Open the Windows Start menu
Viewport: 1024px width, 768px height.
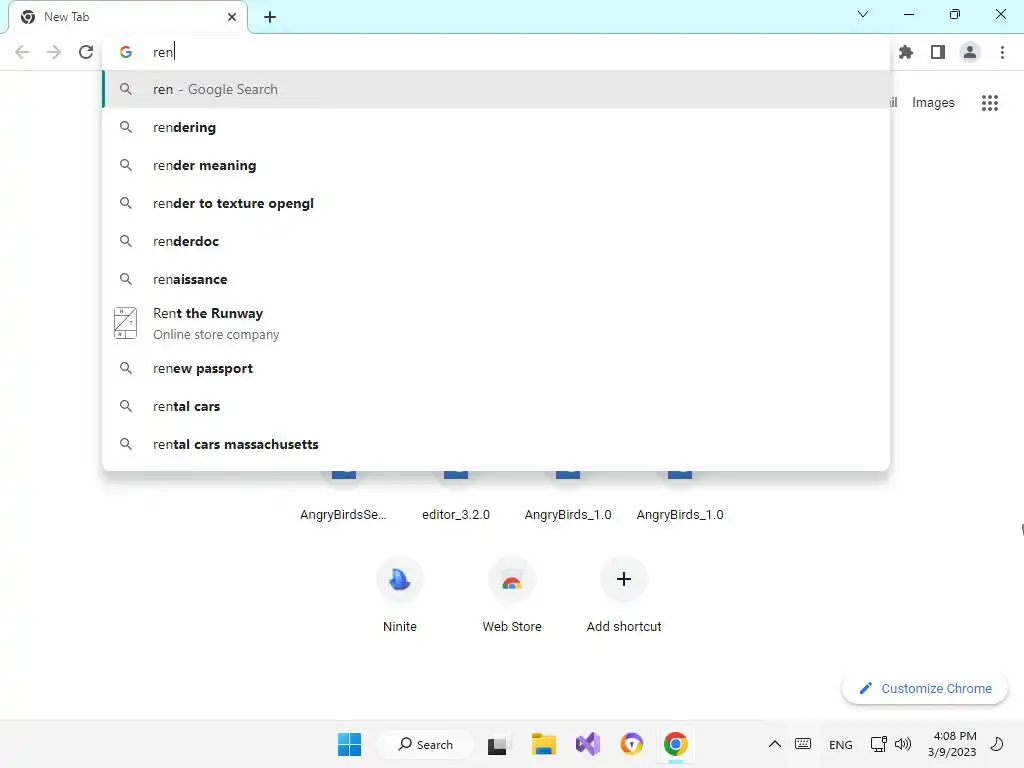coord(349,744)
